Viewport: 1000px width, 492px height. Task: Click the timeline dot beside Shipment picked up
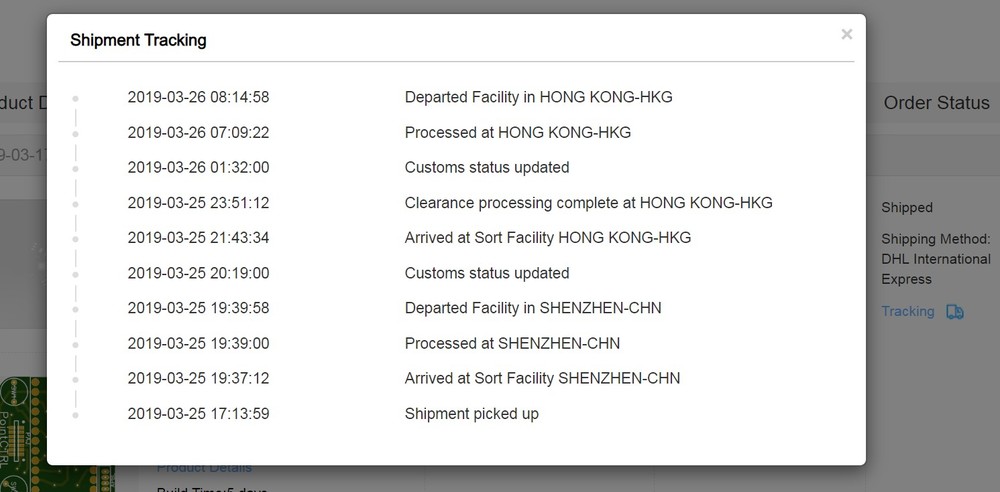76,414
